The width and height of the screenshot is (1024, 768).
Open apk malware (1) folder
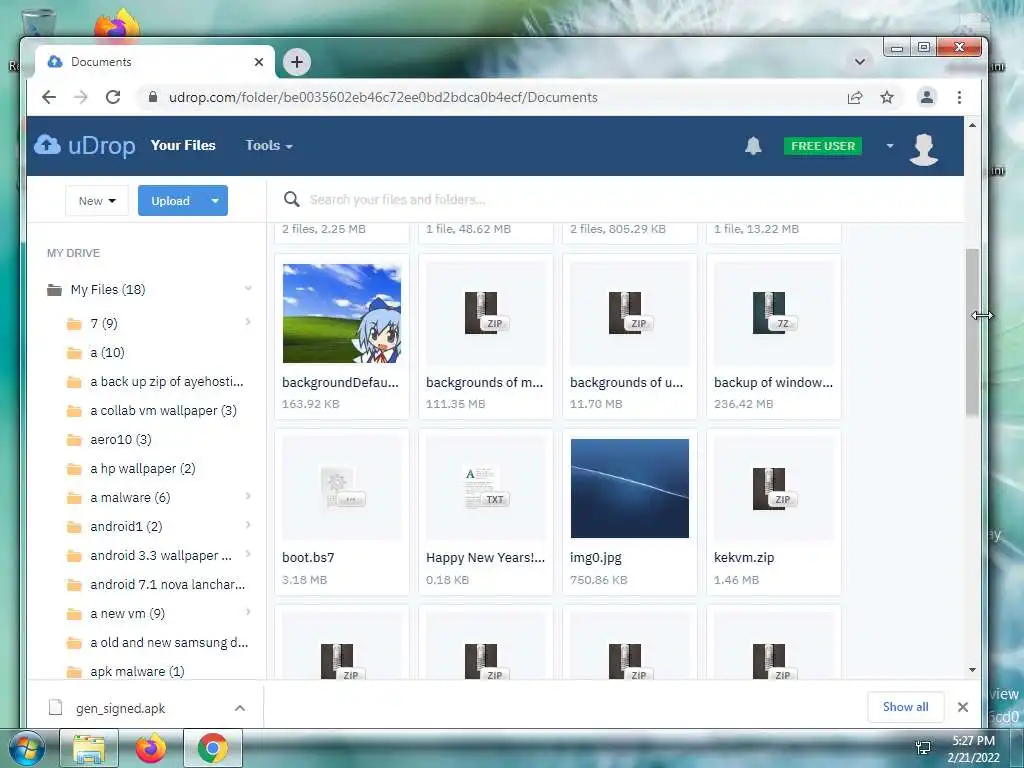pyautogui.click(x=137, y=671)
